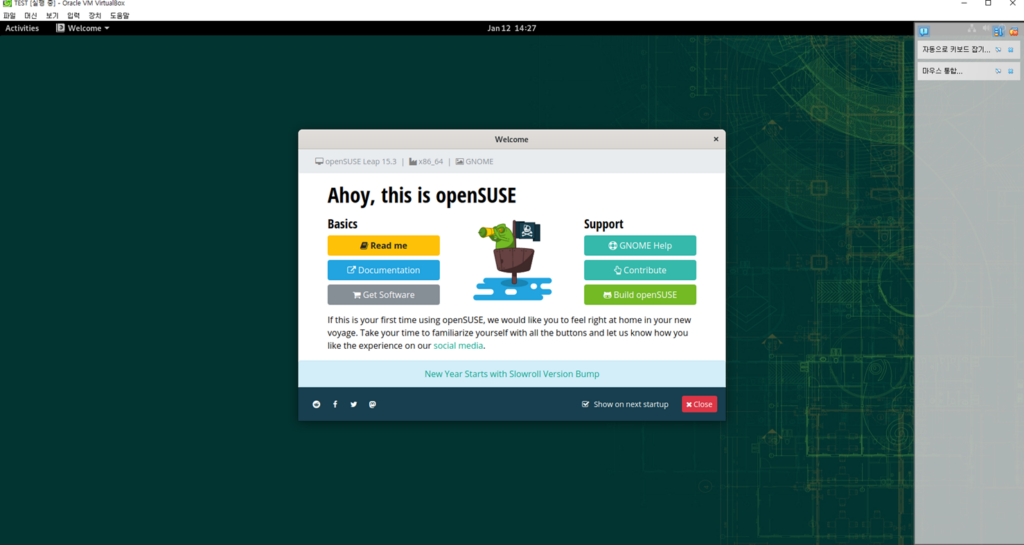Screen dimensions: 1024x545
Task: Dismiss the 마우스 통합 notification
Action: coord(1010,71)
